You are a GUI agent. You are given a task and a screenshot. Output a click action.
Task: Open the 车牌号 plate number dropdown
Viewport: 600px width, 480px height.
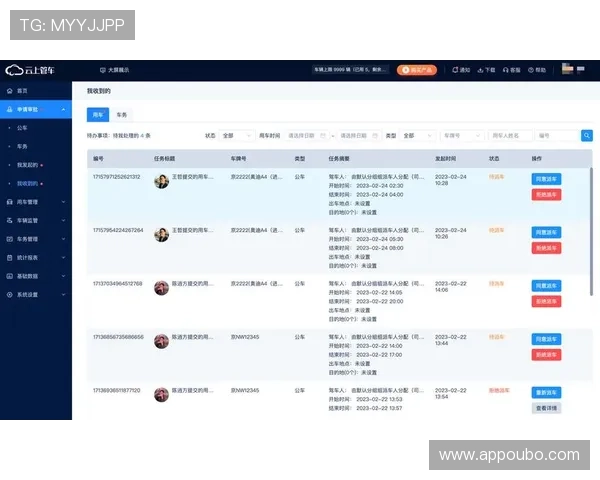click(x=462, y=136)
